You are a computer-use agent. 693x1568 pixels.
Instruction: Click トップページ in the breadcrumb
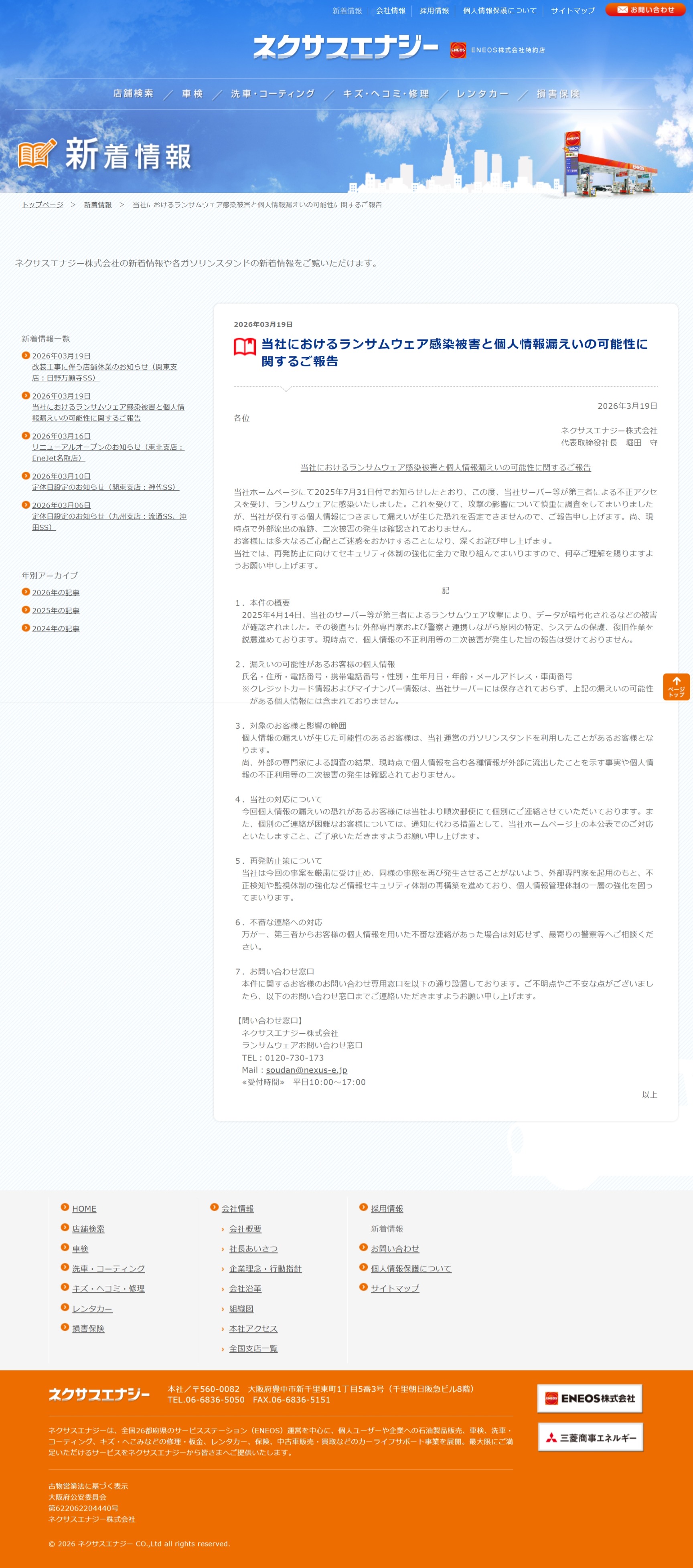(42, 204)
